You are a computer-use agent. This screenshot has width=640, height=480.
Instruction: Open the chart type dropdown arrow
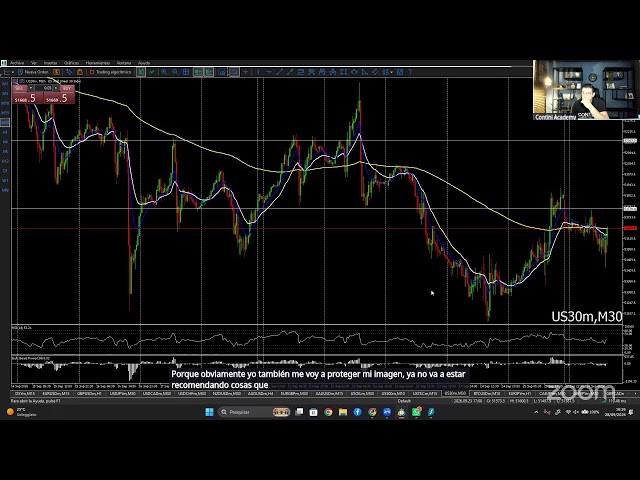pos(13,72)
